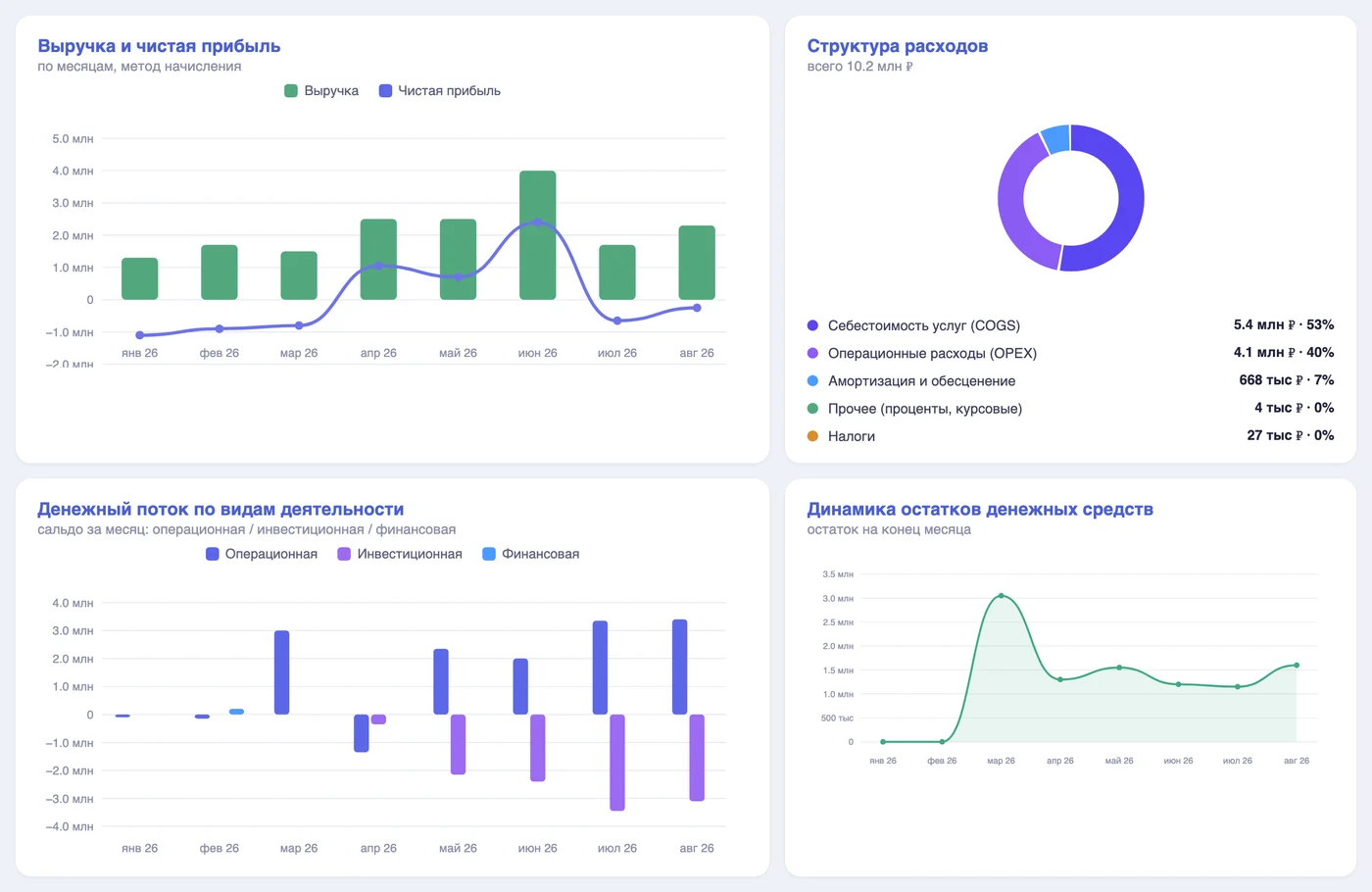
Task: Click the operating cash flow bar for июн 26
Action: [520, 686]
